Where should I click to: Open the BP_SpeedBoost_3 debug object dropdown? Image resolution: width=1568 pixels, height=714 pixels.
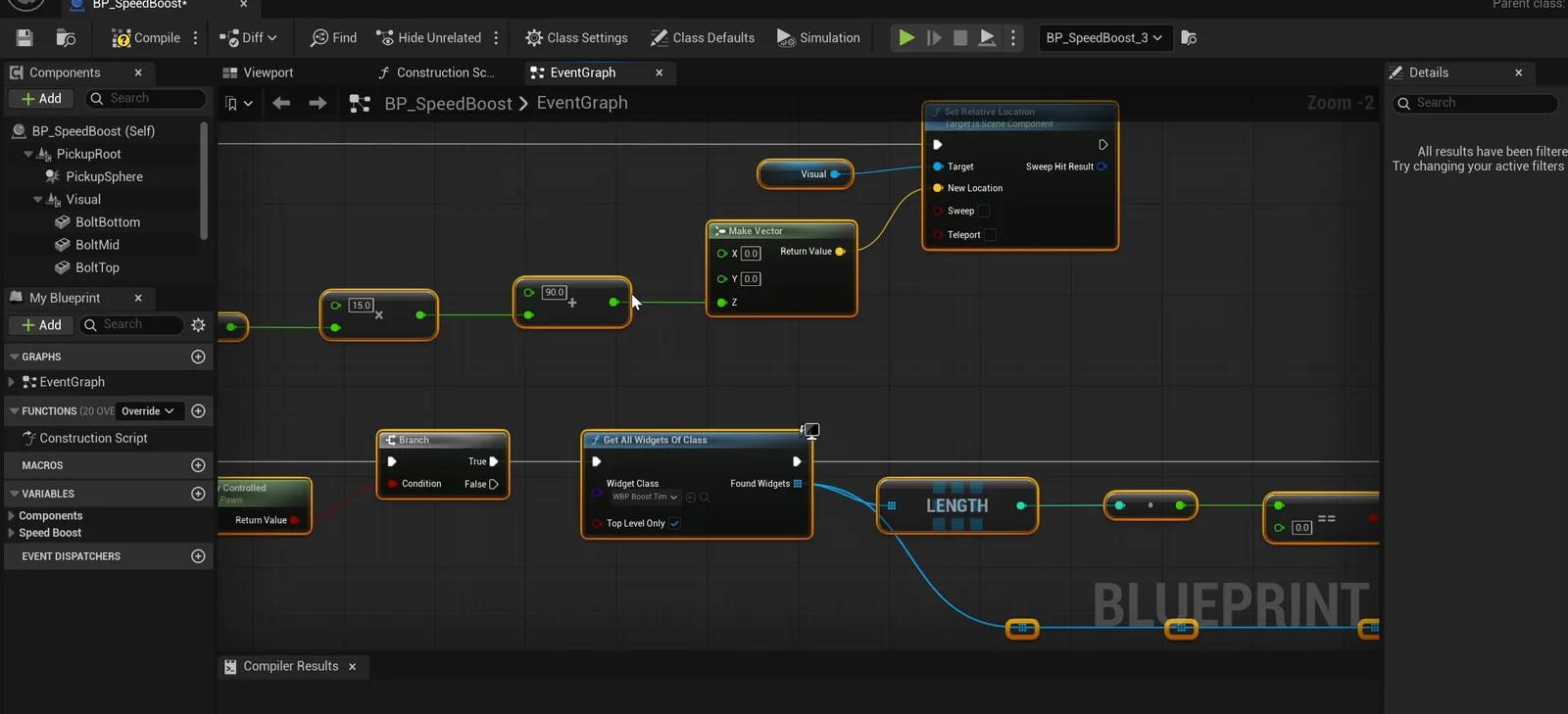(1103, 38)
